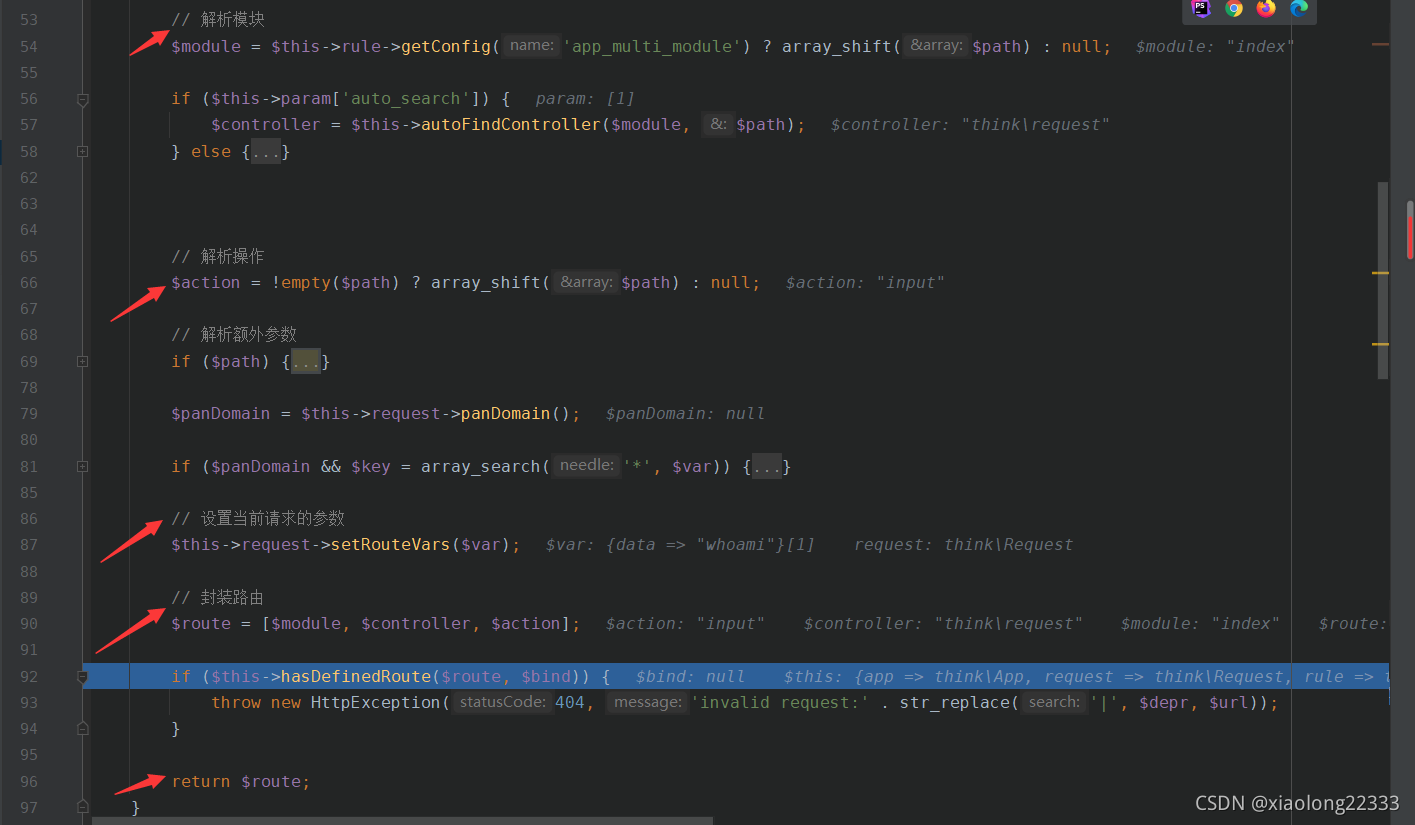Click line number 66 in the gutter
The height and width of the screenshot is (825, 1415).
(28, 282)
